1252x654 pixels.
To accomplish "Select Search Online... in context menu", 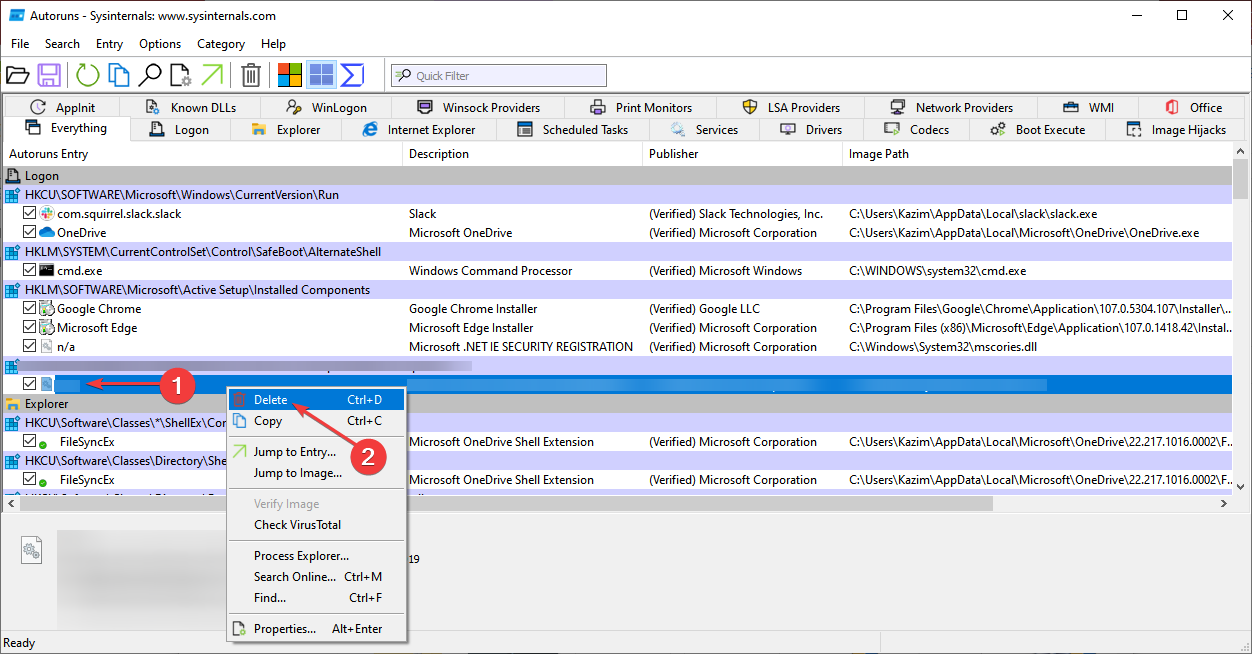I will point(316,577).
